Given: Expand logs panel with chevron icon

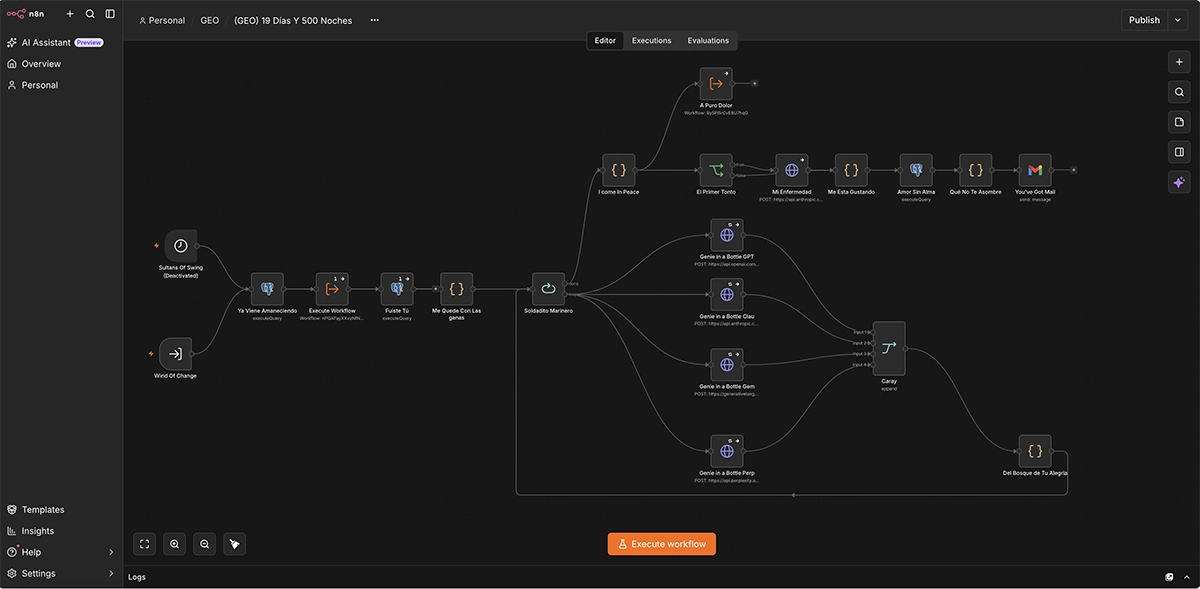Looking at the screenshot, I should (1185, 577).
